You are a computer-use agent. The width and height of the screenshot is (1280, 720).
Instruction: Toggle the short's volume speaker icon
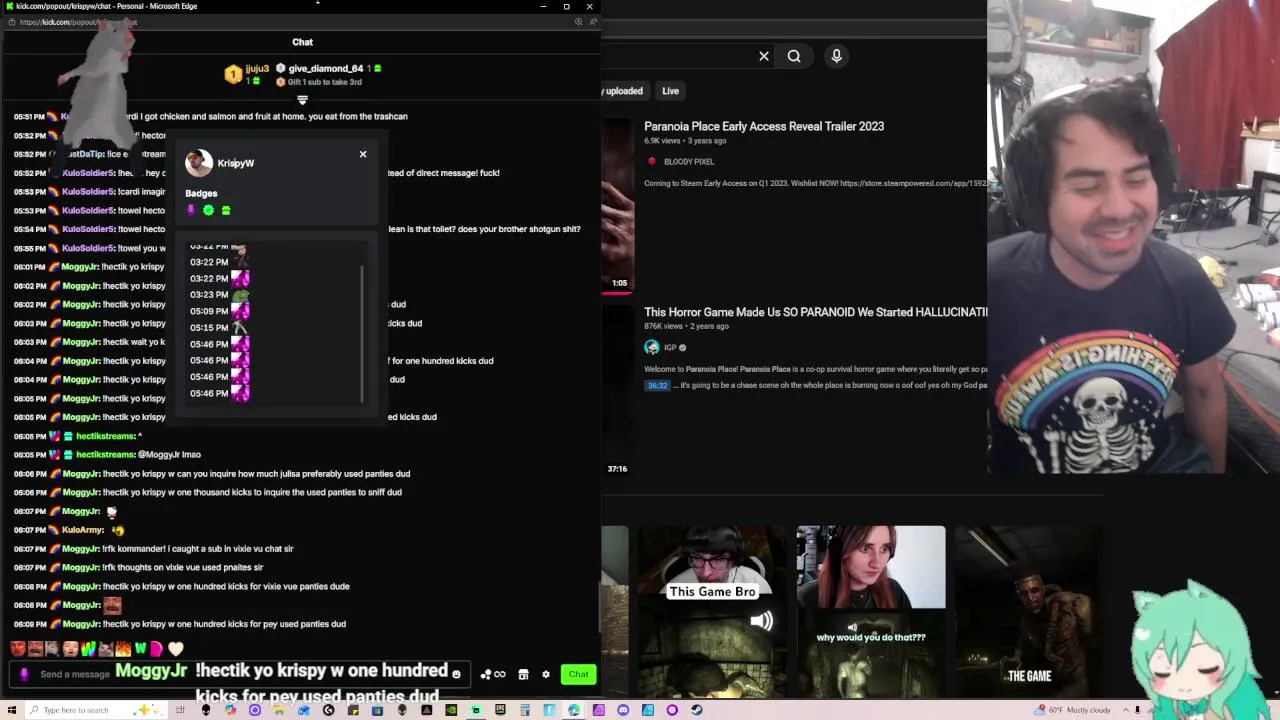(x=761, y=622)
